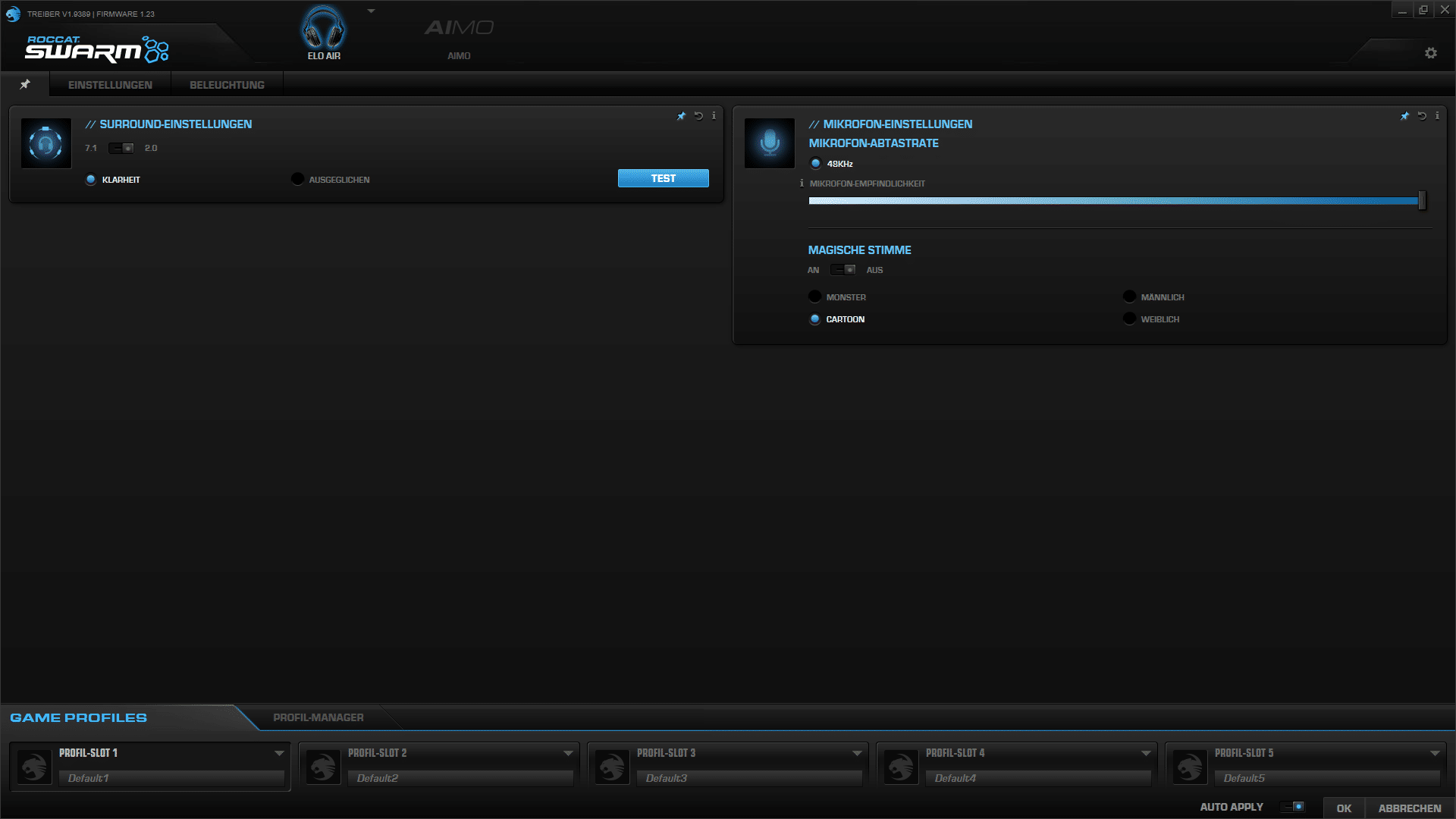
Task: Select the Ausgeglichen radio option
Action: (297, 180)
